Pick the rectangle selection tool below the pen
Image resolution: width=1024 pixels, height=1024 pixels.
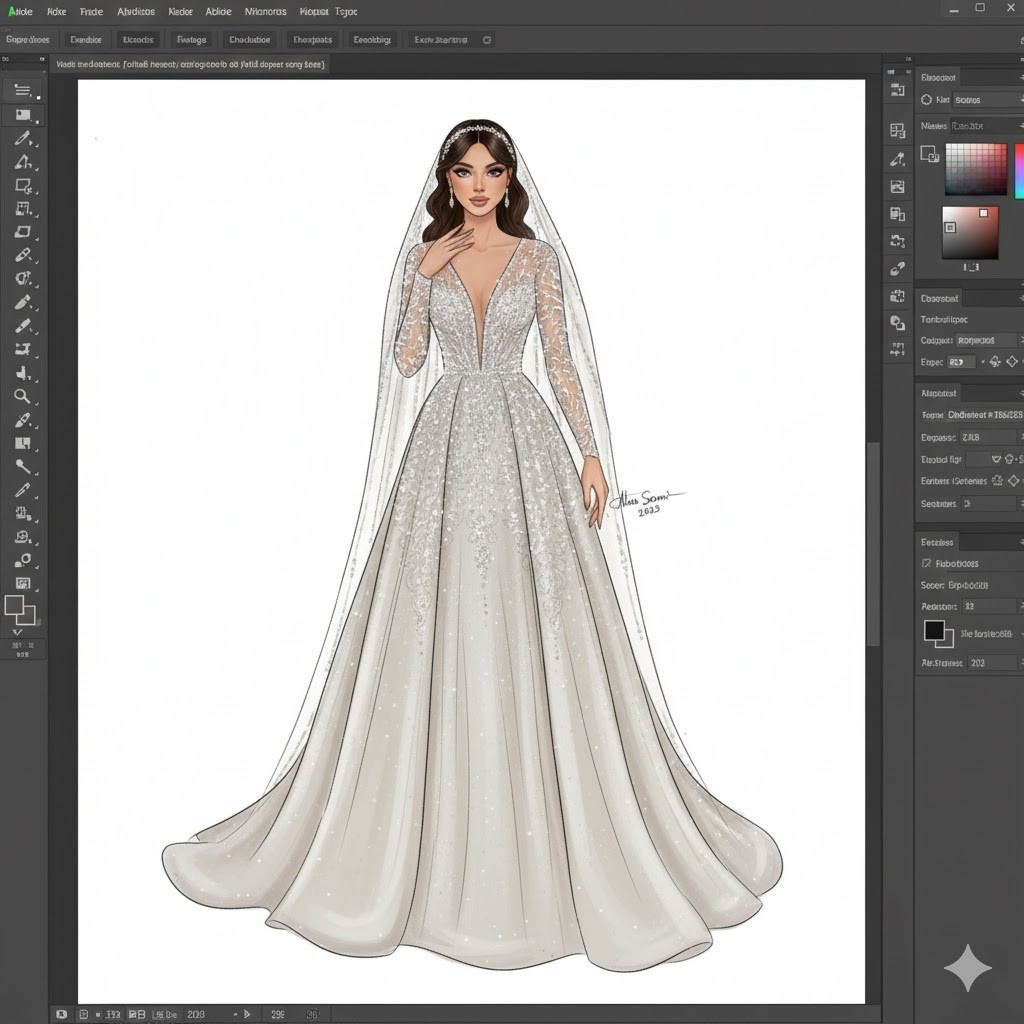22,186
